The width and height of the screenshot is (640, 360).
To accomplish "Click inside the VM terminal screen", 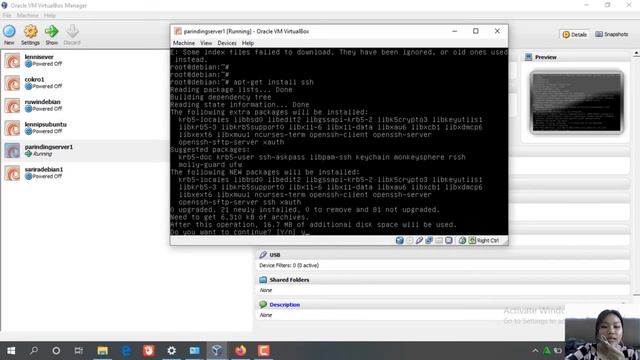I will click(x=339, y=142).
